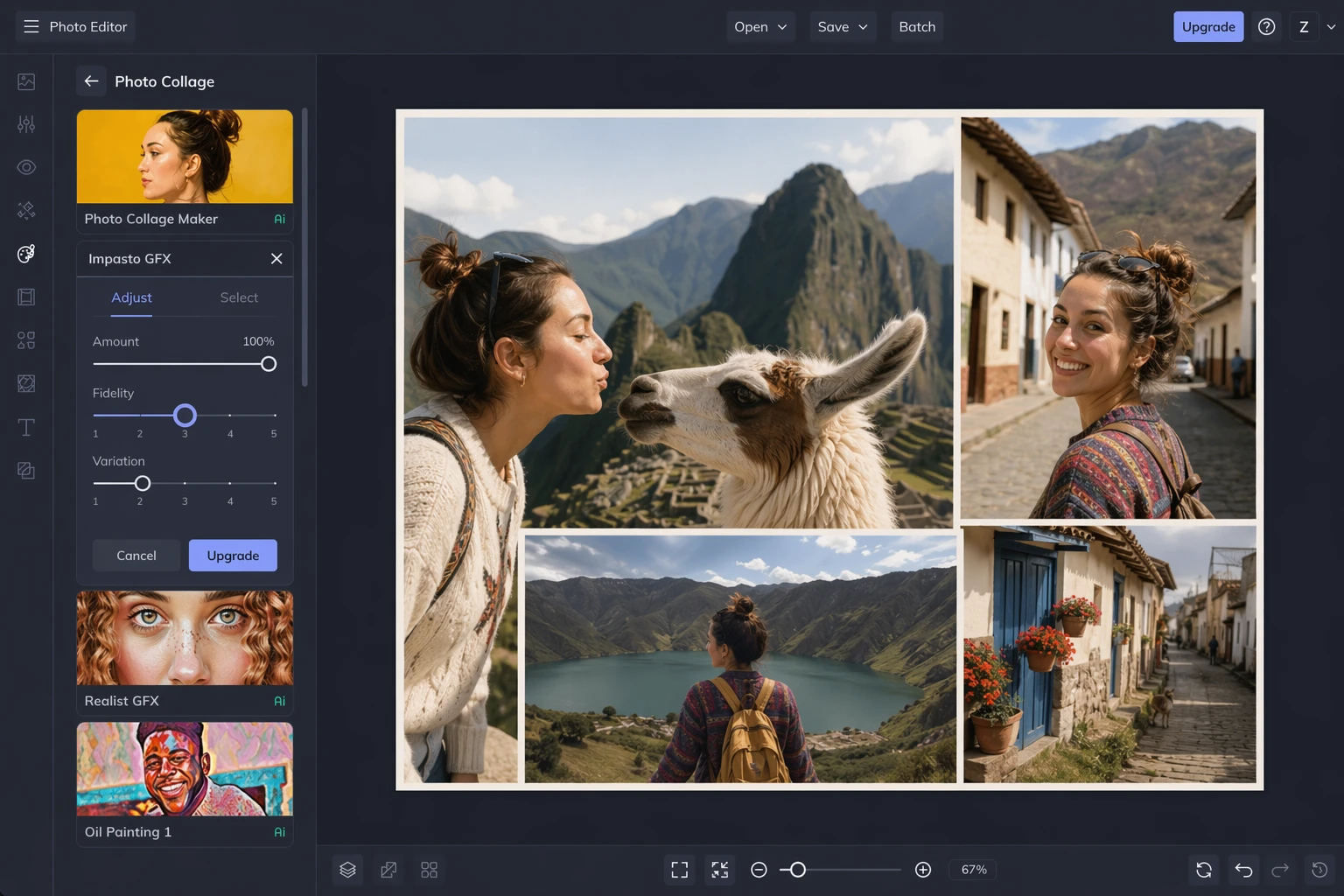Click the Cancel button
This screenshot has height=896, width=1344.
pos(136,556)
